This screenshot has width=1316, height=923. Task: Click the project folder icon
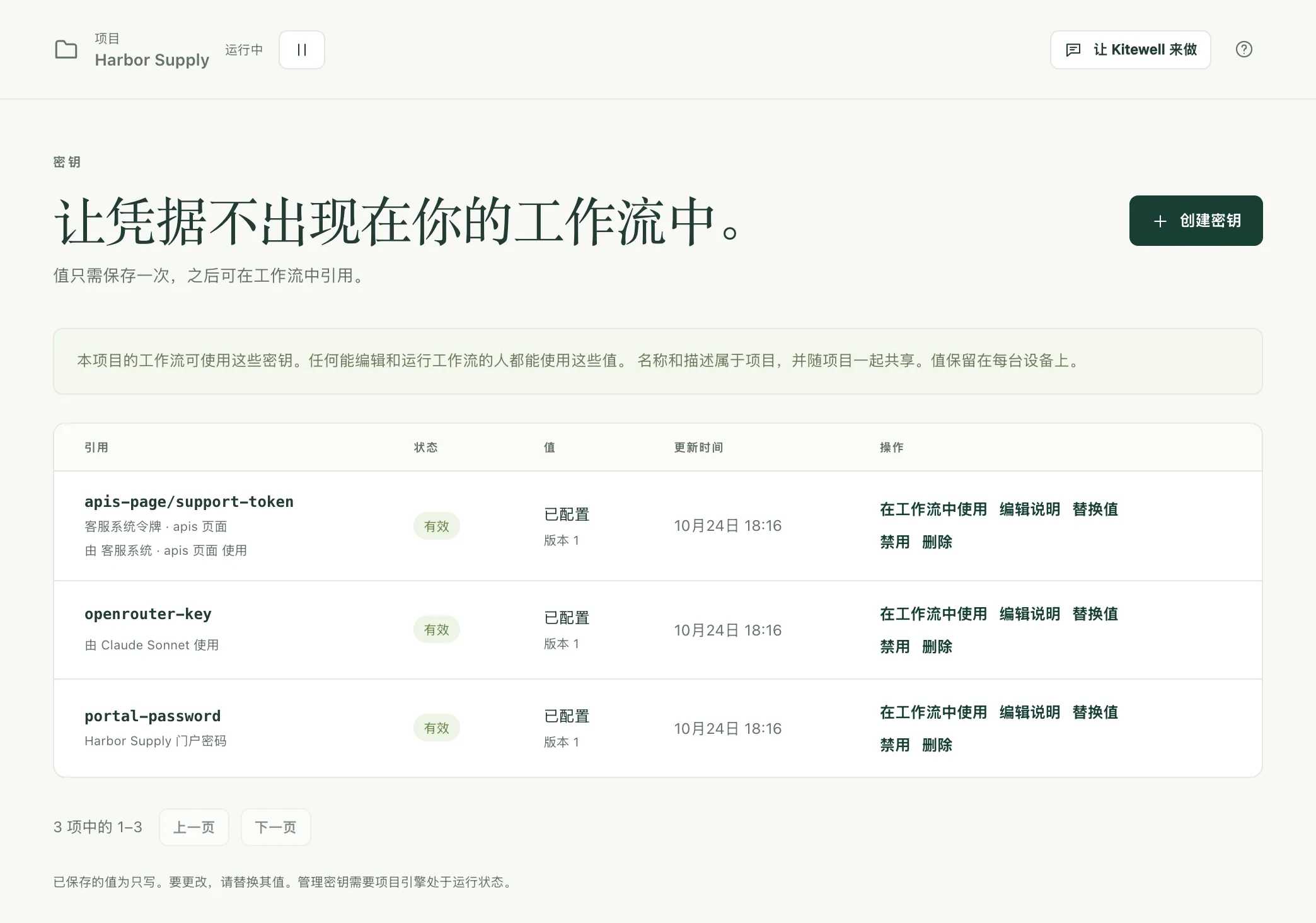pos(66,49)
